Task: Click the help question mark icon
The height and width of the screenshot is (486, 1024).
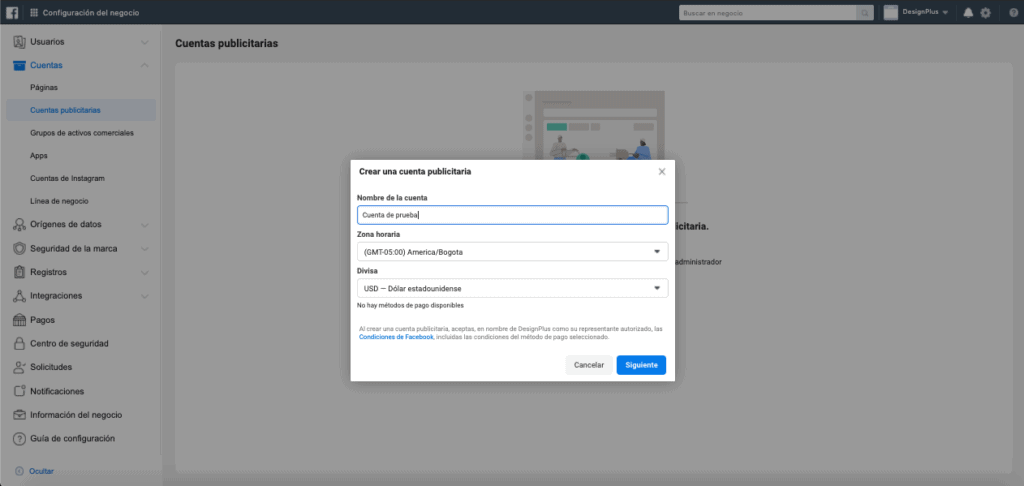Action: (1013, 12)
